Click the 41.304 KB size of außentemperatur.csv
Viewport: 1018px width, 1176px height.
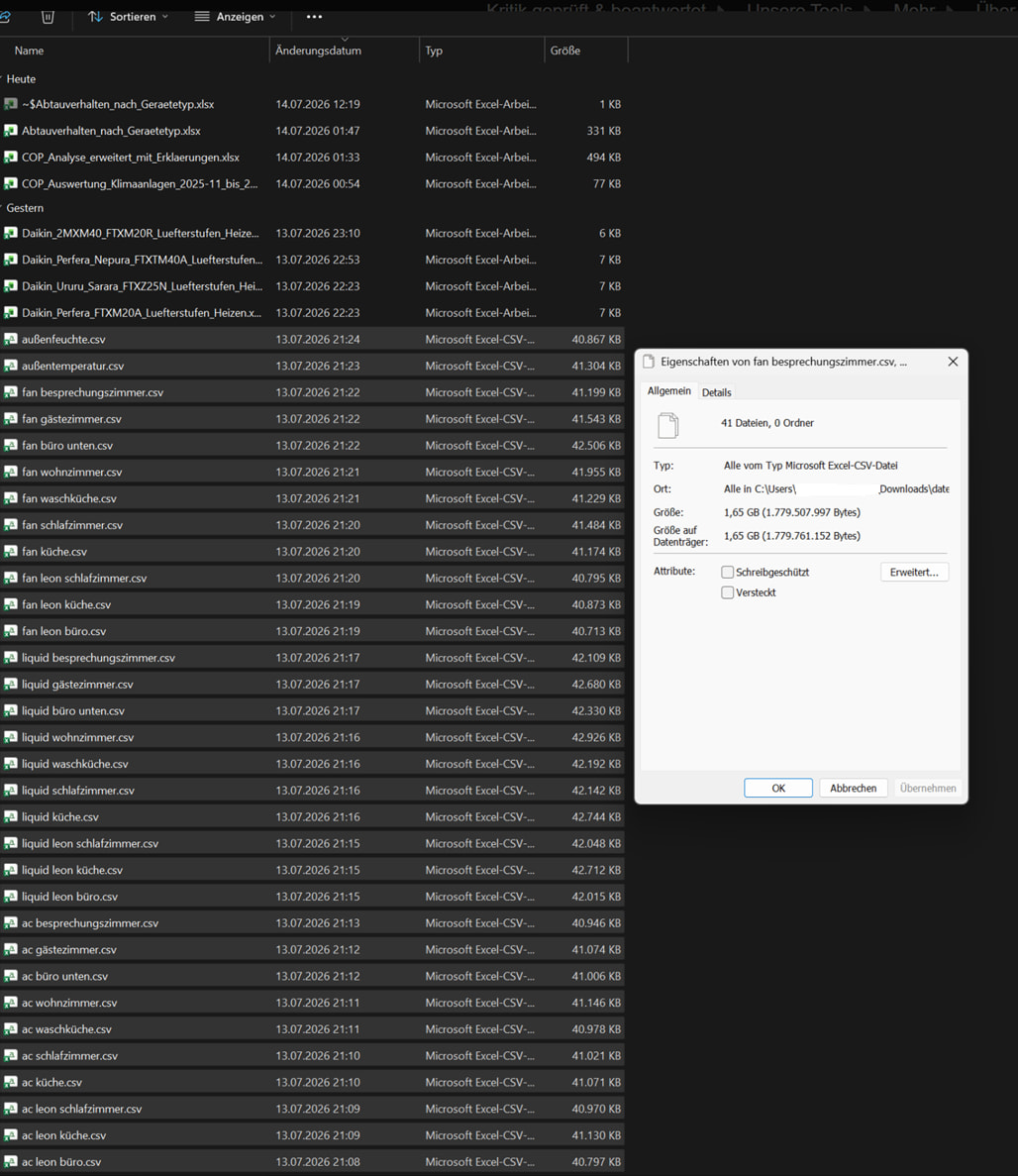(596, 366)
